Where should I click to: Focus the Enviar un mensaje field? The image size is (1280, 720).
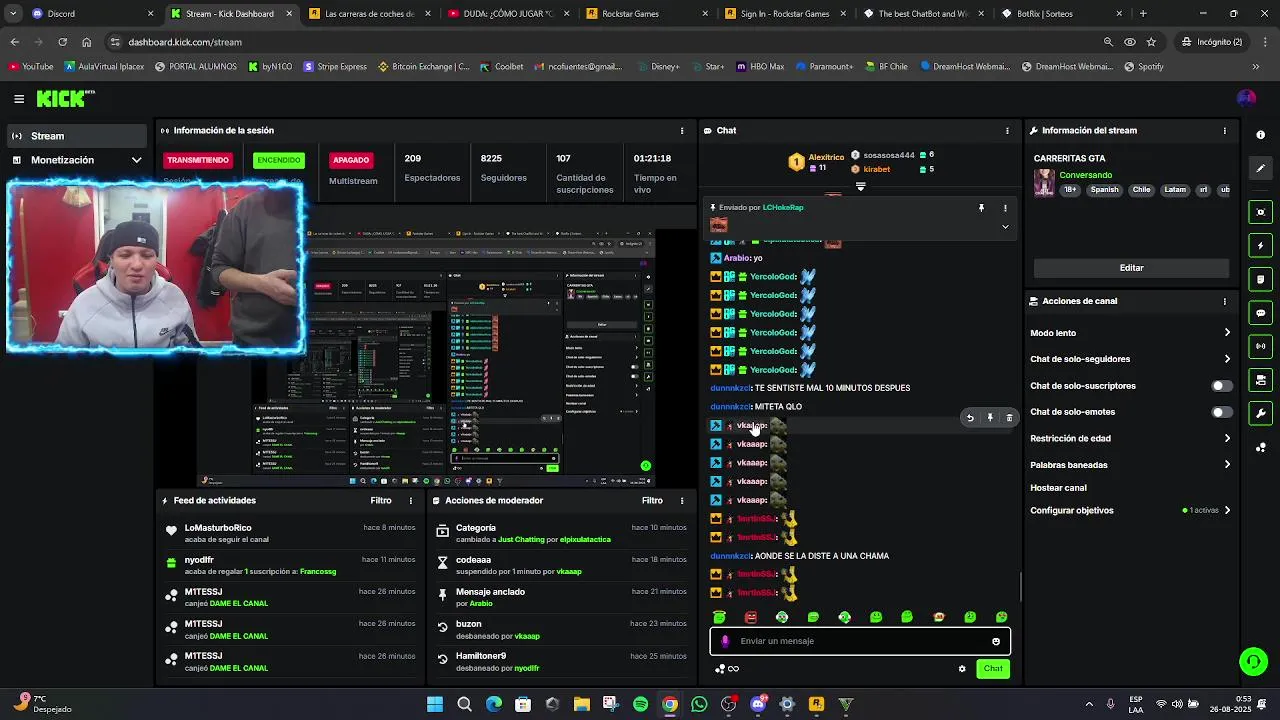point(860,641)
